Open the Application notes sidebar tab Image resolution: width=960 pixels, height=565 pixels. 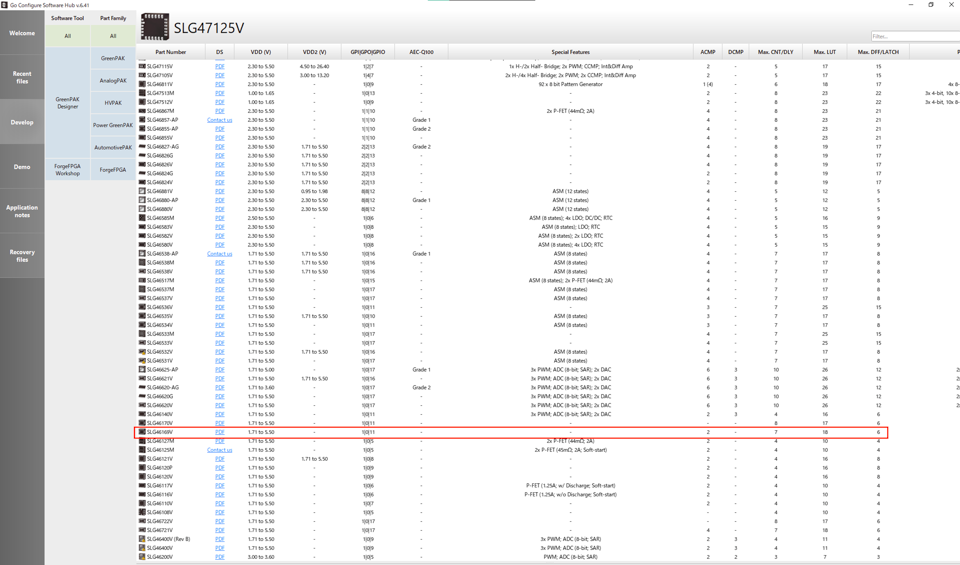[22, 211]
